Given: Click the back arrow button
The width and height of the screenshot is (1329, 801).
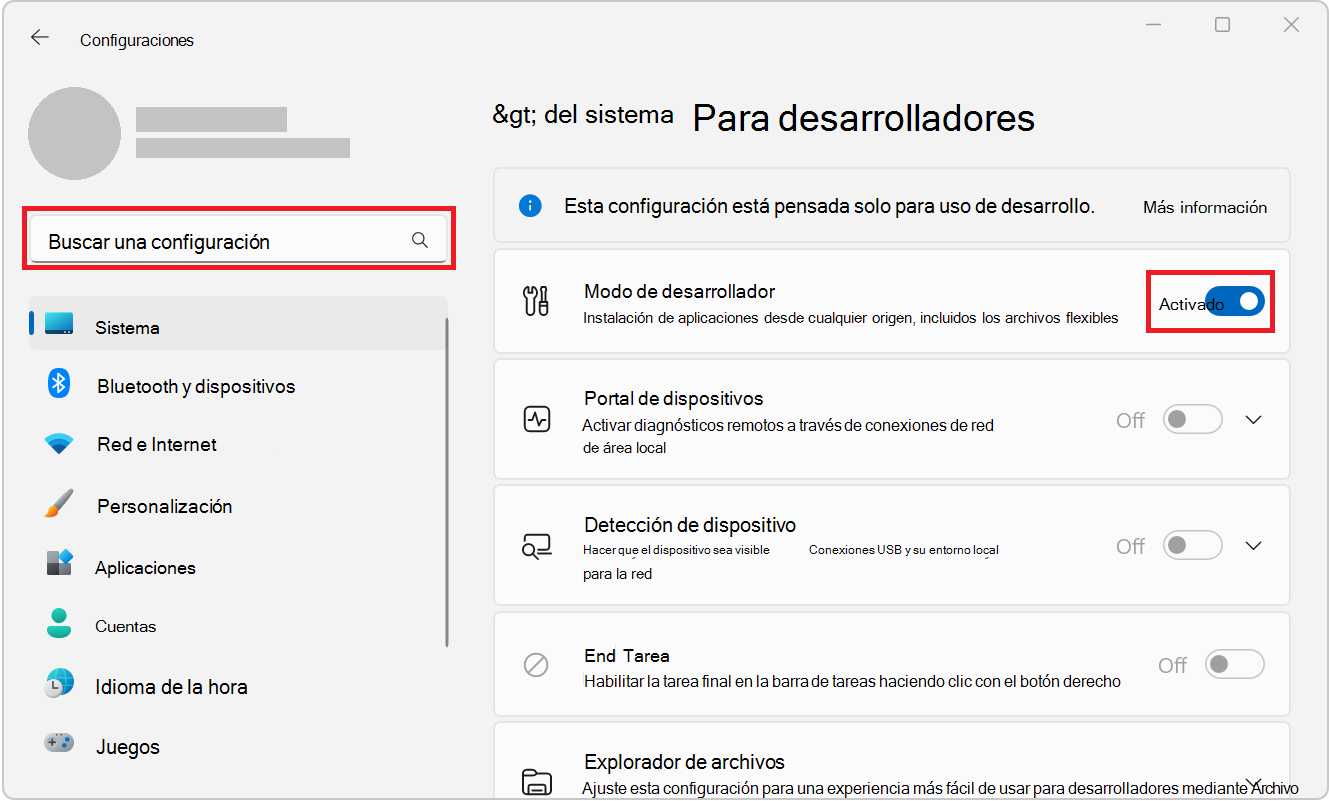Looking at the screenshot, I should tap(39, 37).
